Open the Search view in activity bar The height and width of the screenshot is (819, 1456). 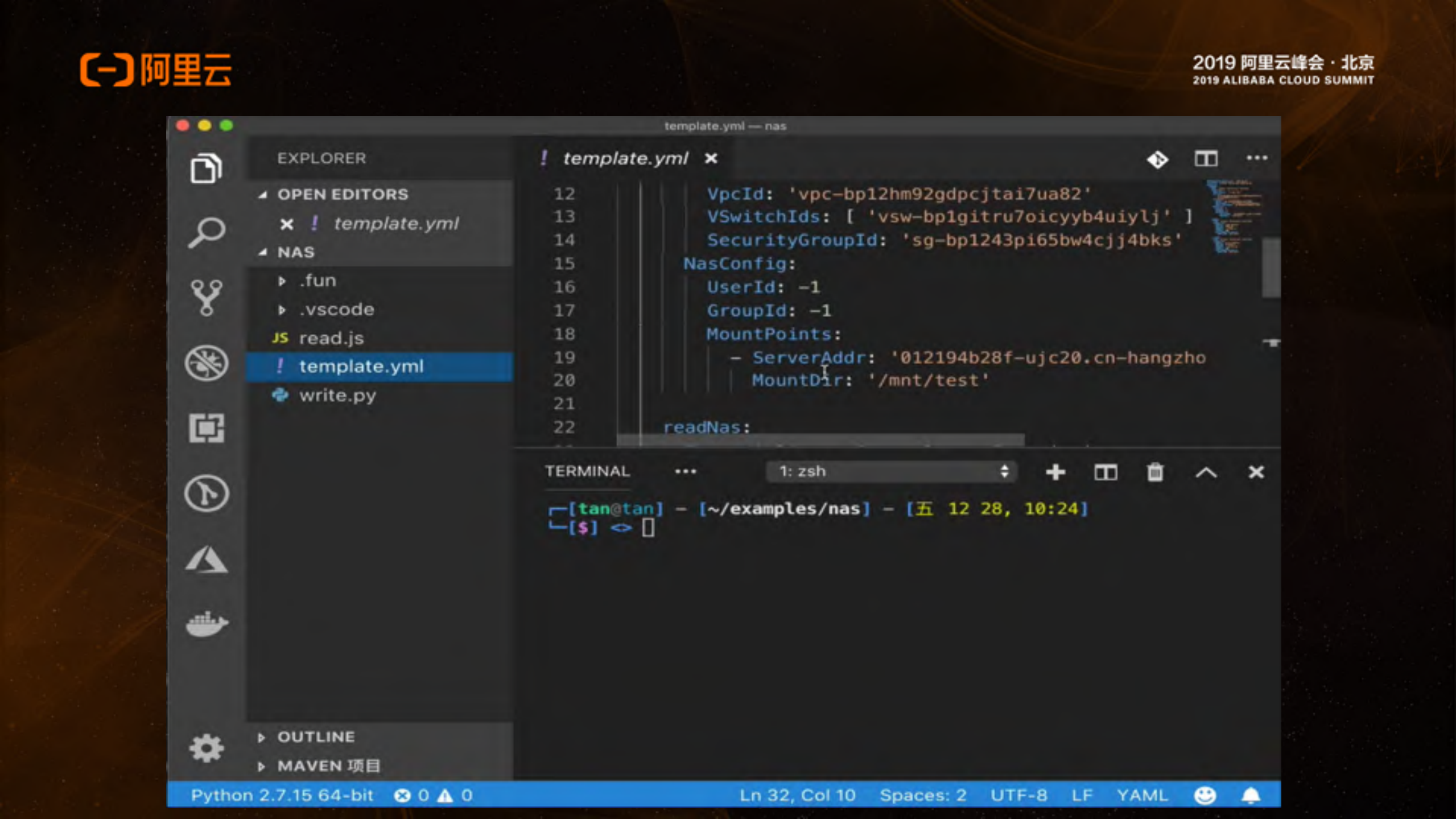click(207, 232)
